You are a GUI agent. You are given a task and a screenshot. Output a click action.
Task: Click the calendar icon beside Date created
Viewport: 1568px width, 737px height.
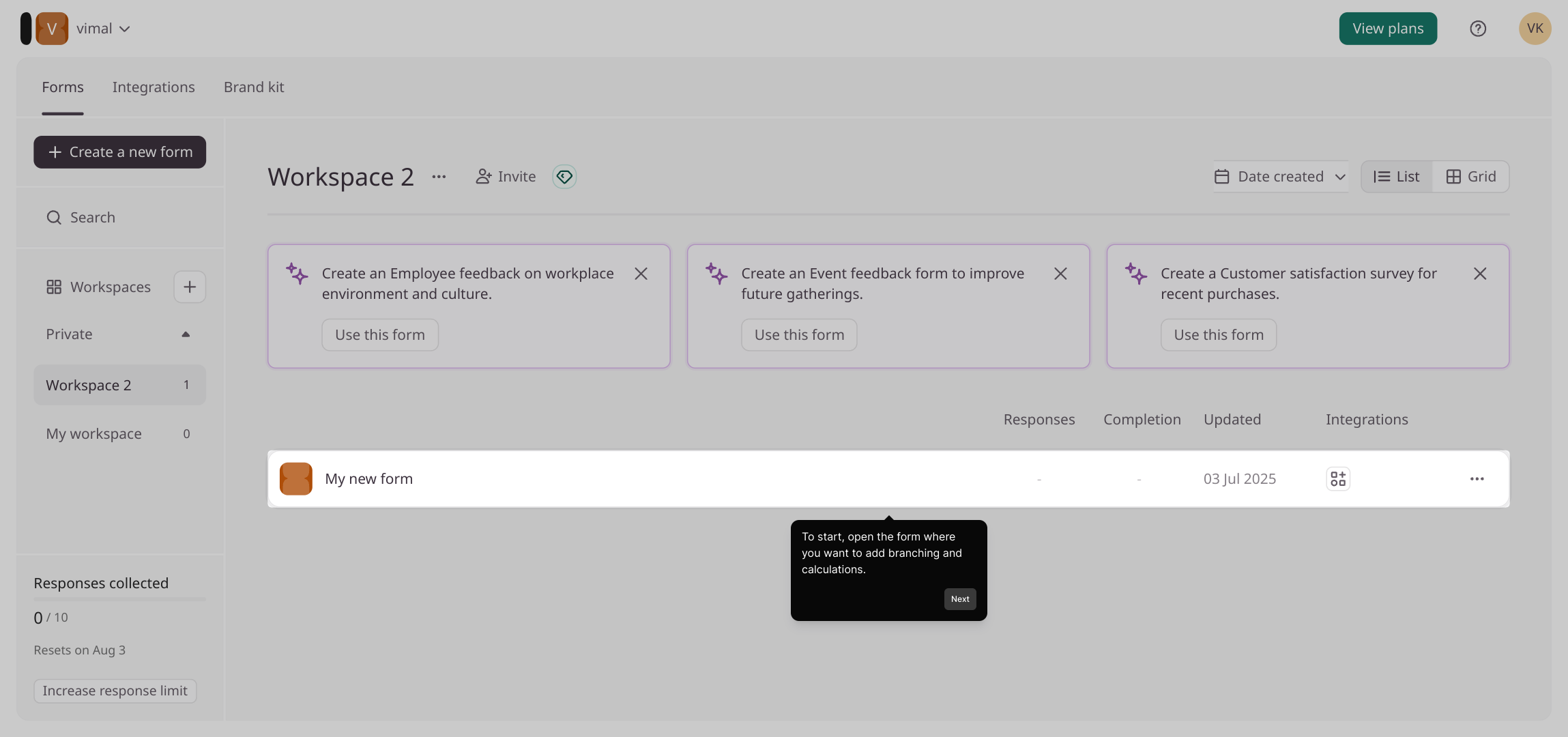1222,177
